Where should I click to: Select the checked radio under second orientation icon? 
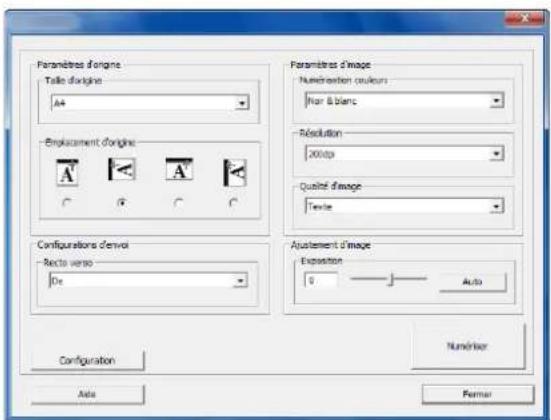122,203
